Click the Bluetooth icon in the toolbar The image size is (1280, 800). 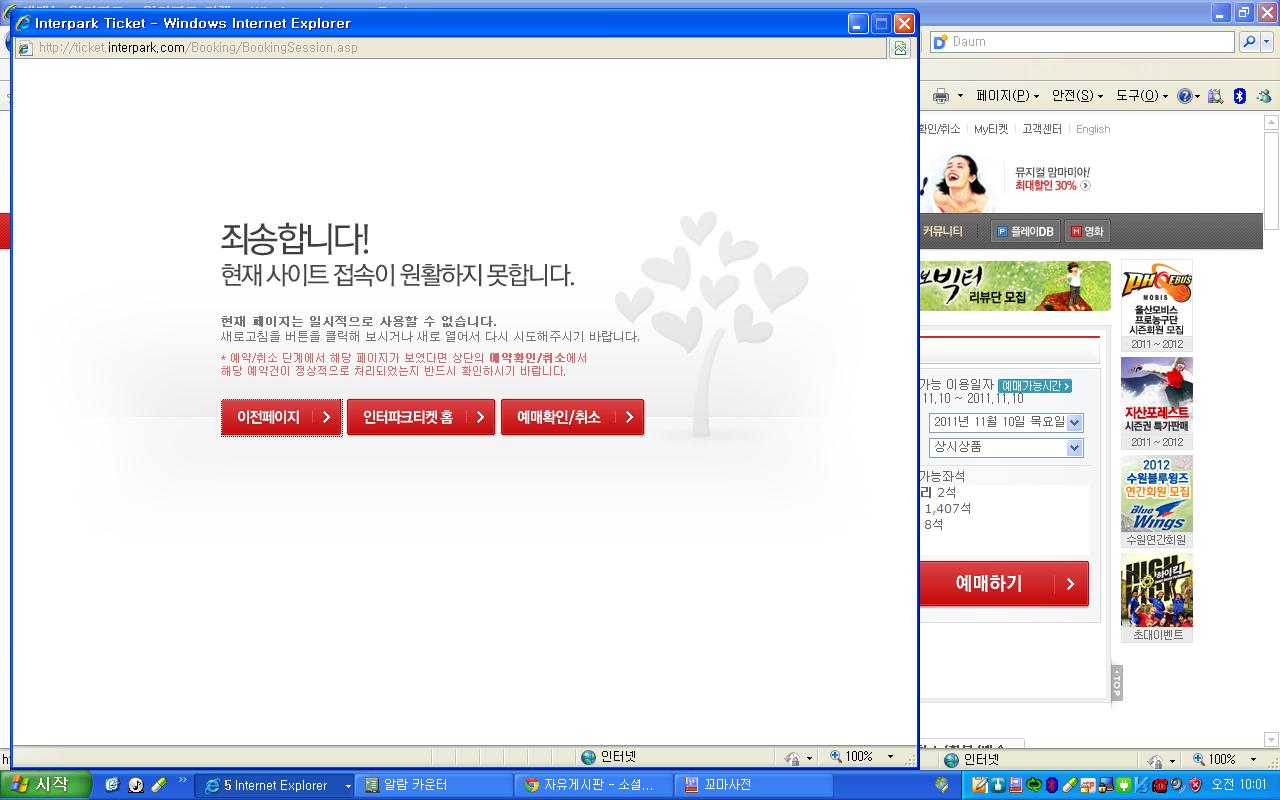click(1239, 96)
